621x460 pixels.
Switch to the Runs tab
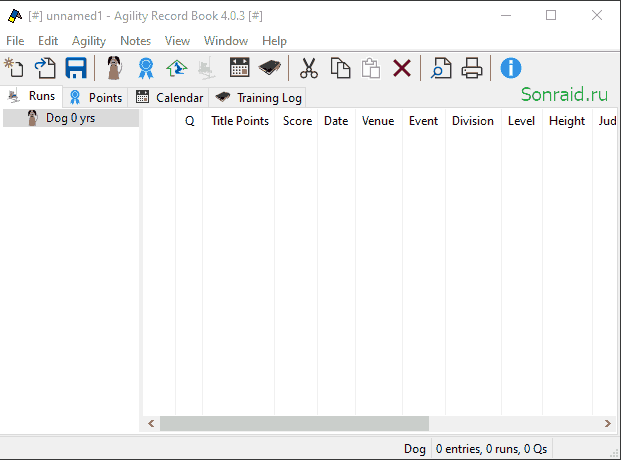32,96
